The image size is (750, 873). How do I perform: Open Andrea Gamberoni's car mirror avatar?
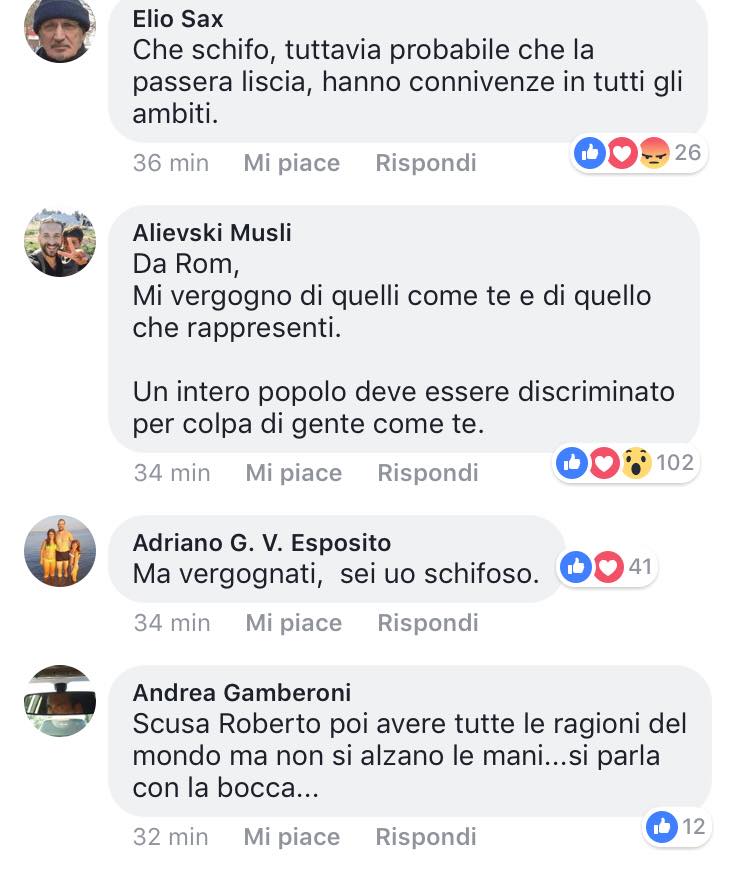[60, 702]
